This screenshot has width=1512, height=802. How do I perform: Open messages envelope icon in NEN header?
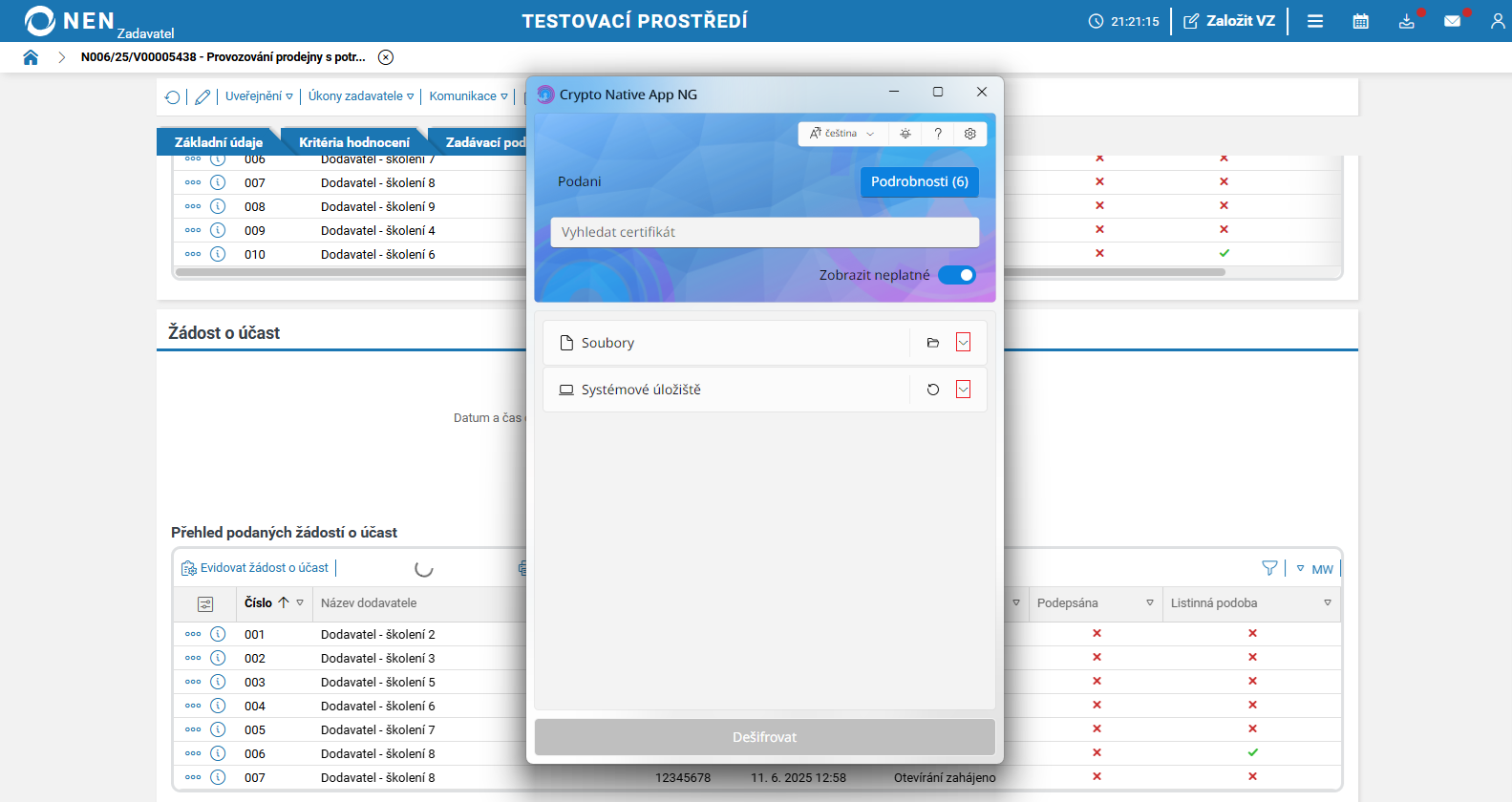pyautogui.click(x=1453, y=21)
